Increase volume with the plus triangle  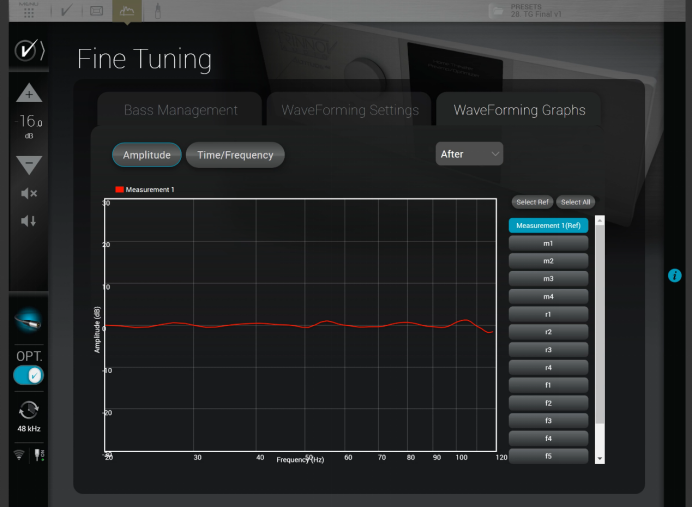point(28,93)
